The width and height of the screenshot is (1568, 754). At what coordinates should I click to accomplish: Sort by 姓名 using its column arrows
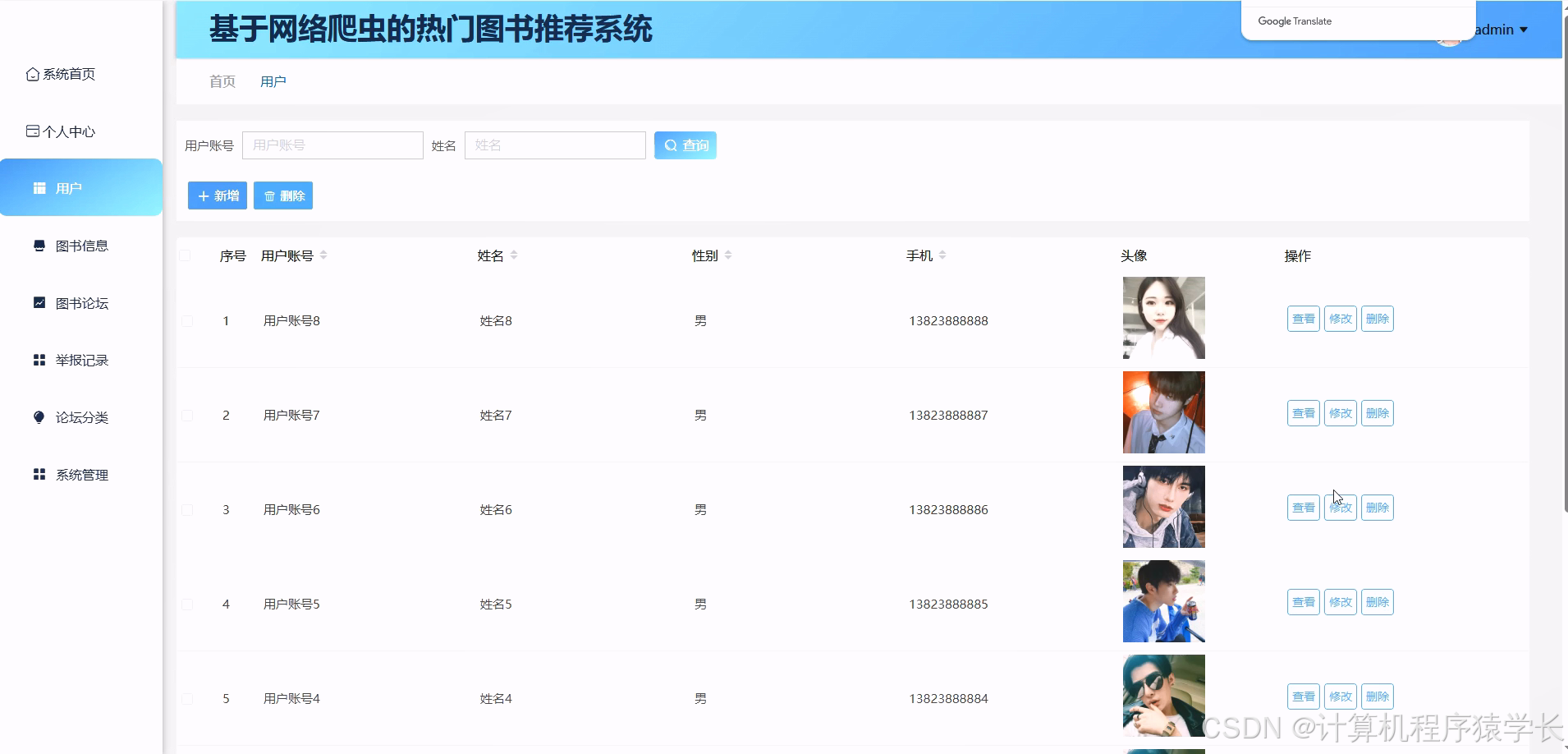click(x=511, y=255)
